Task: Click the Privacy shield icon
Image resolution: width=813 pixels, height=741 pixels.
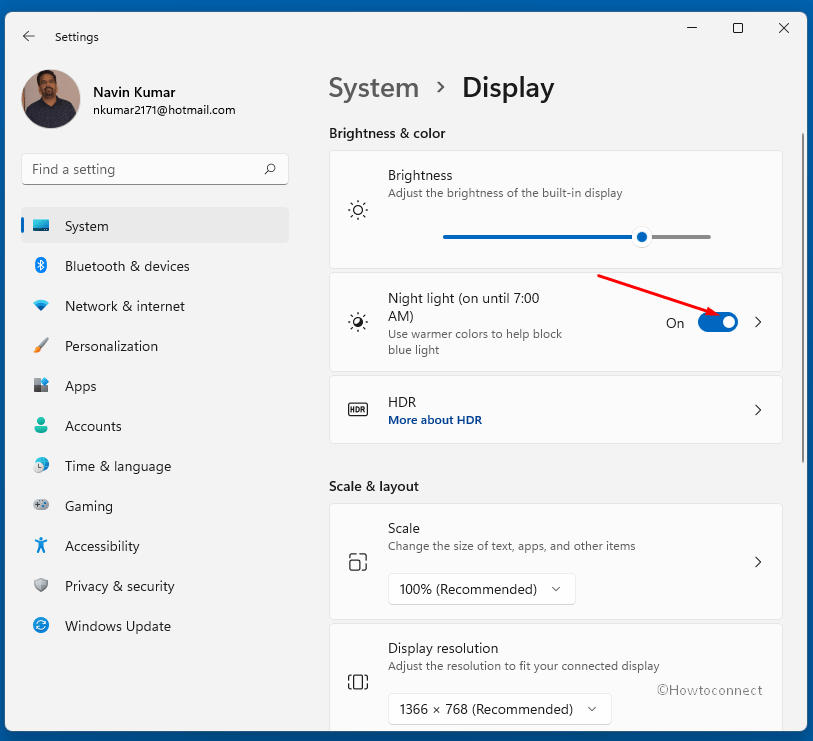Action: point(41,585)
